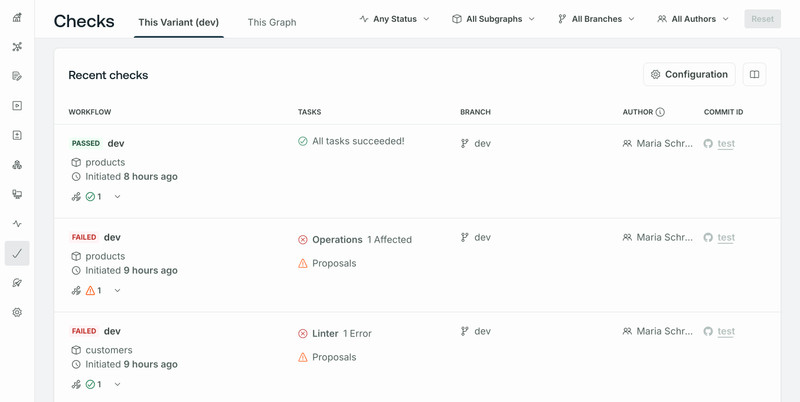Image resolution: width=800 pixels, height=402 pixels.
Task: Click the Launches rocket icon in sidebar
Action: 17,283
